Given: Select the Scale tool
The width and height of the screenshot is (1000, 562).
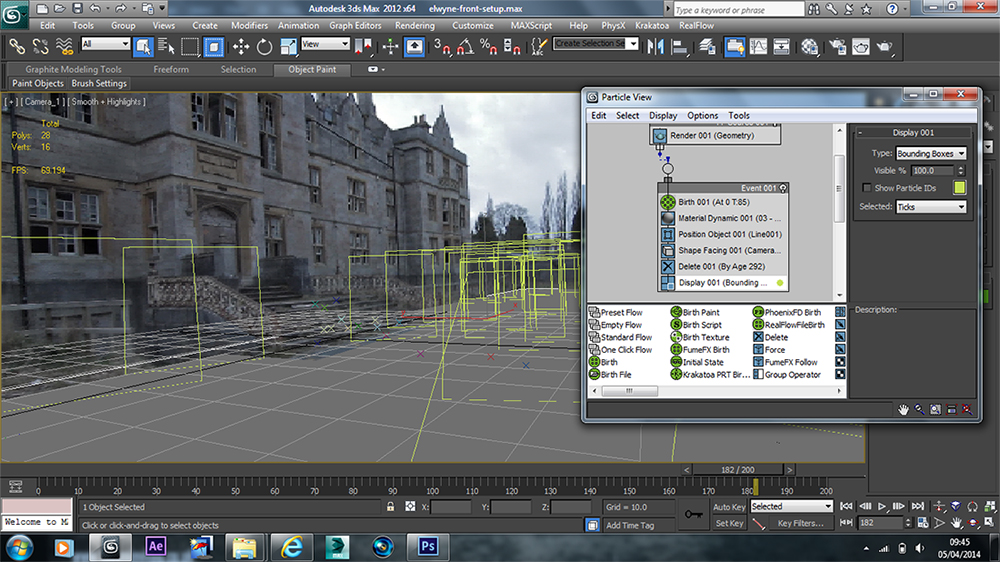Looking at the screenshot, I should 288,46.
